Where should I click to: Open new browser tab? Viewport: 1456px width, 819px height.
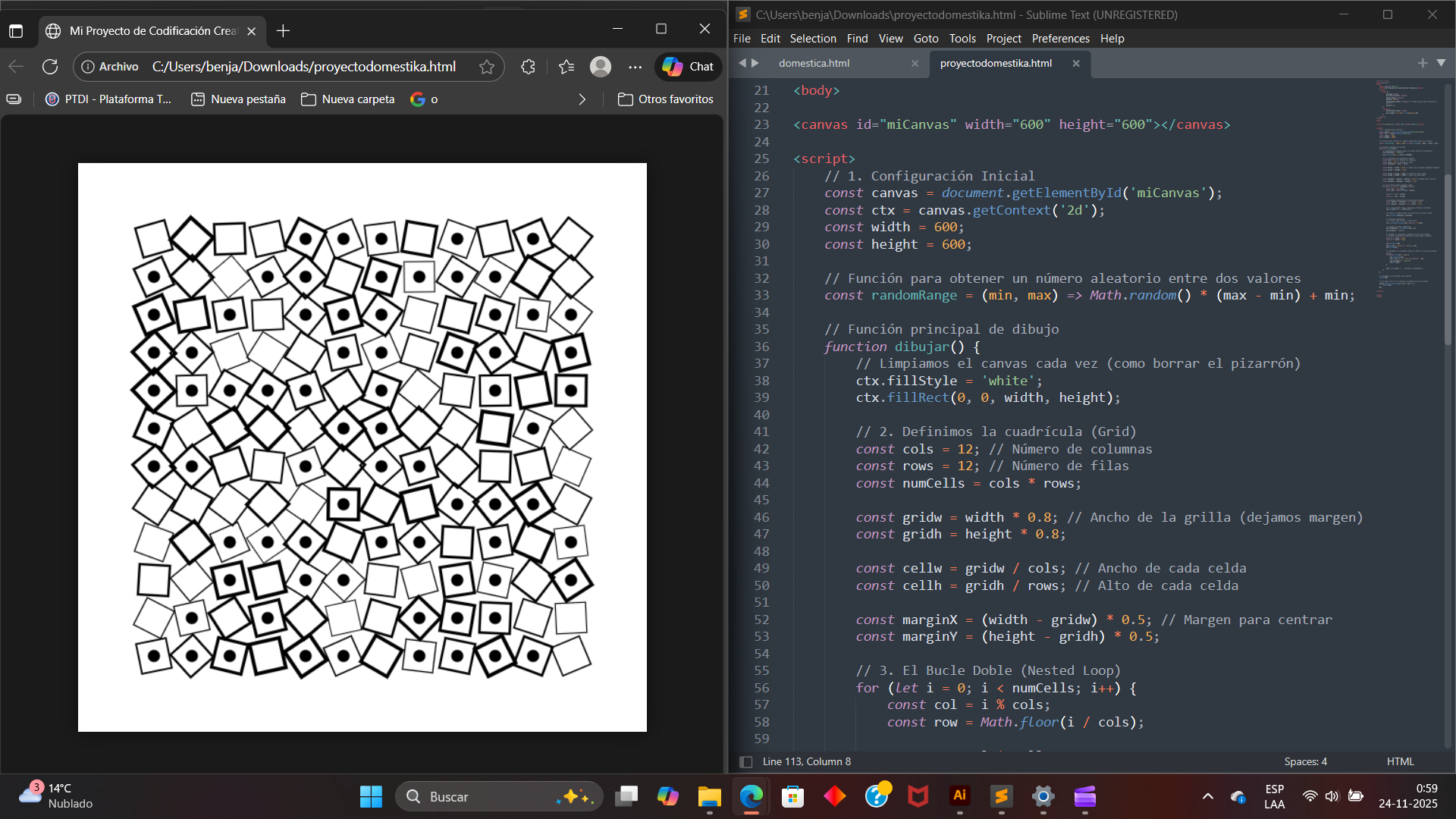(283, 31)
